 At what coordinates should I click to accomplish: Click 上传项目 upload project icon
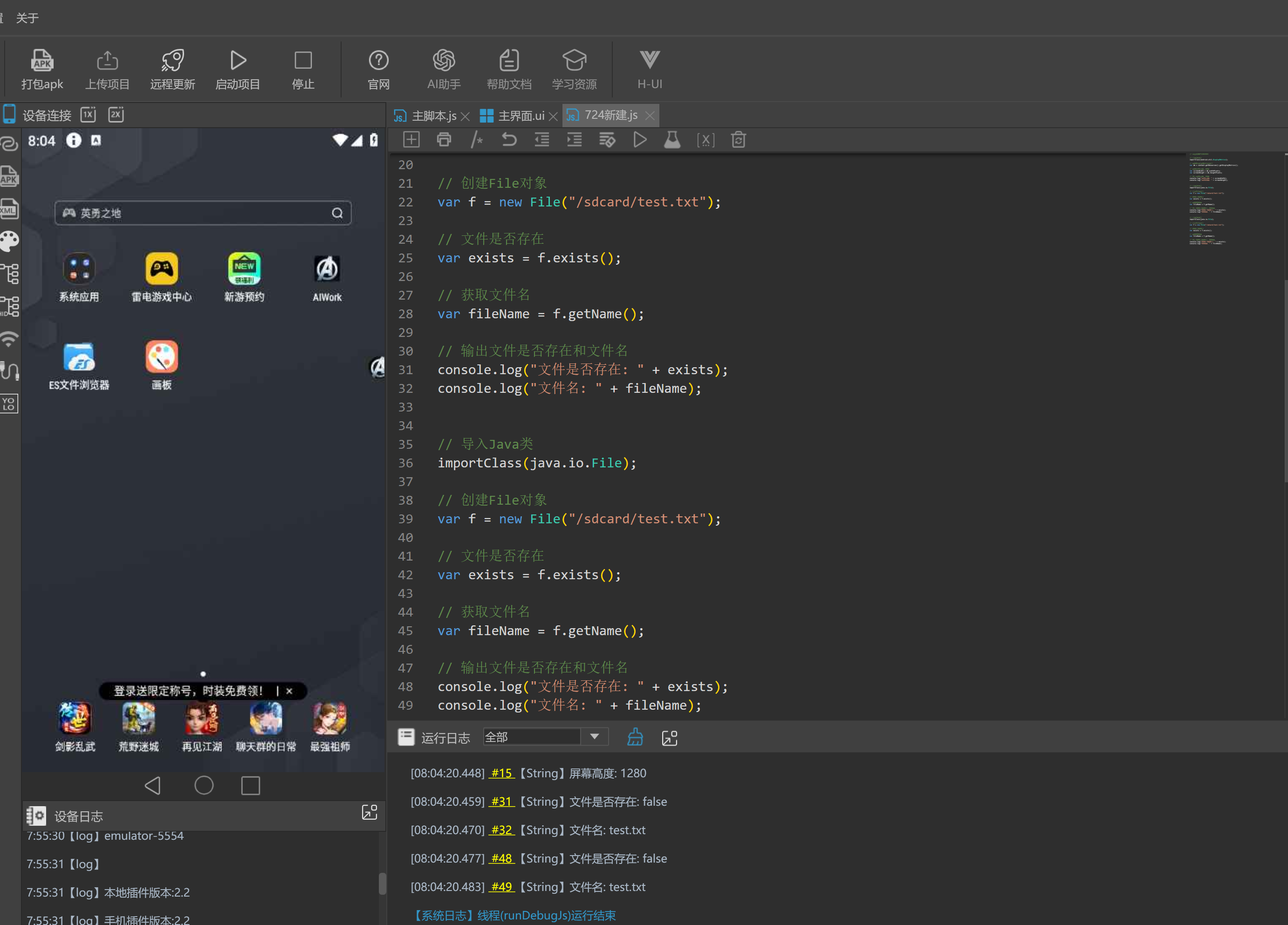coord(107,69)
